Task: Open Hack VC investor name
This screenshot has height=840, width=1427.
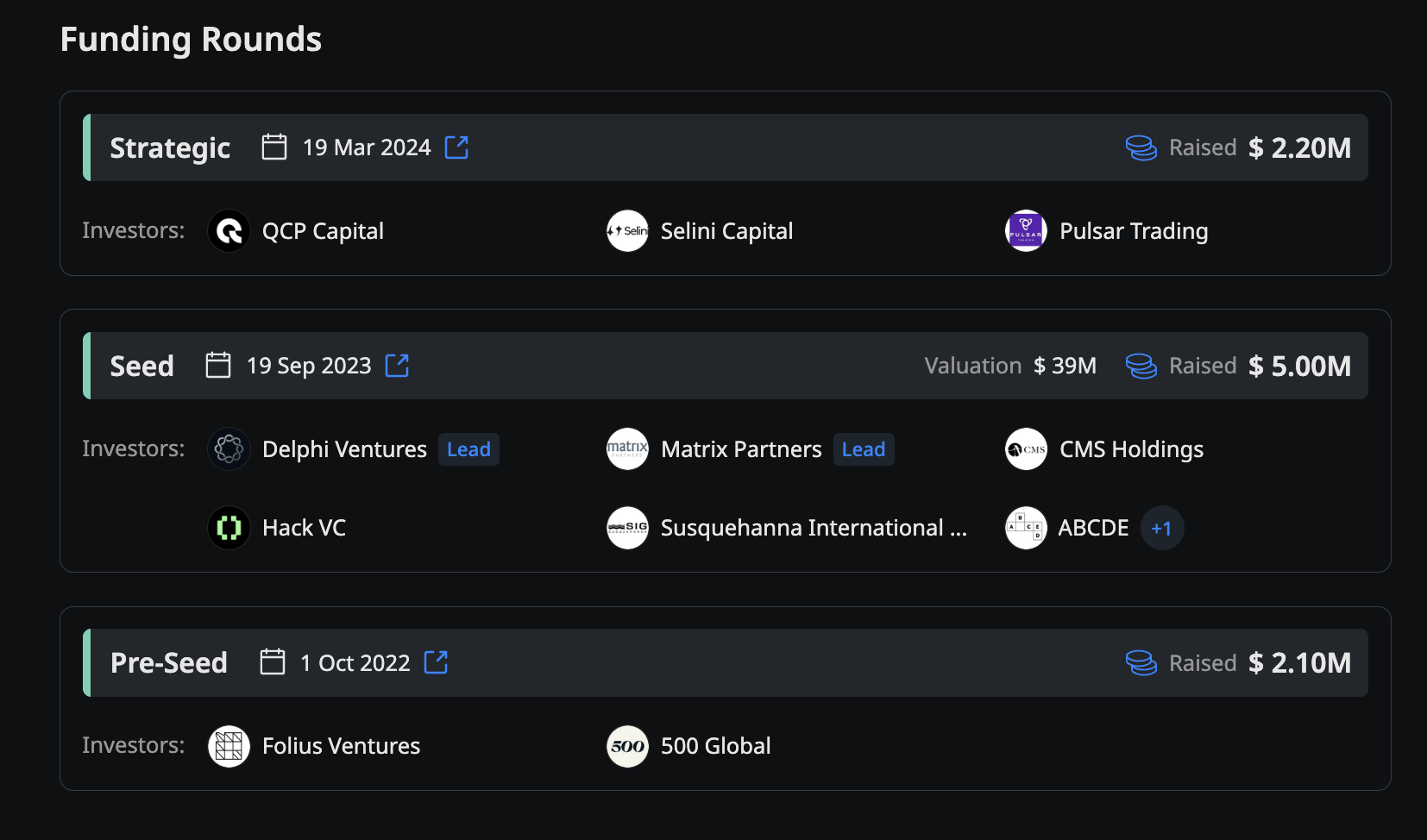Action: (304, 528)
